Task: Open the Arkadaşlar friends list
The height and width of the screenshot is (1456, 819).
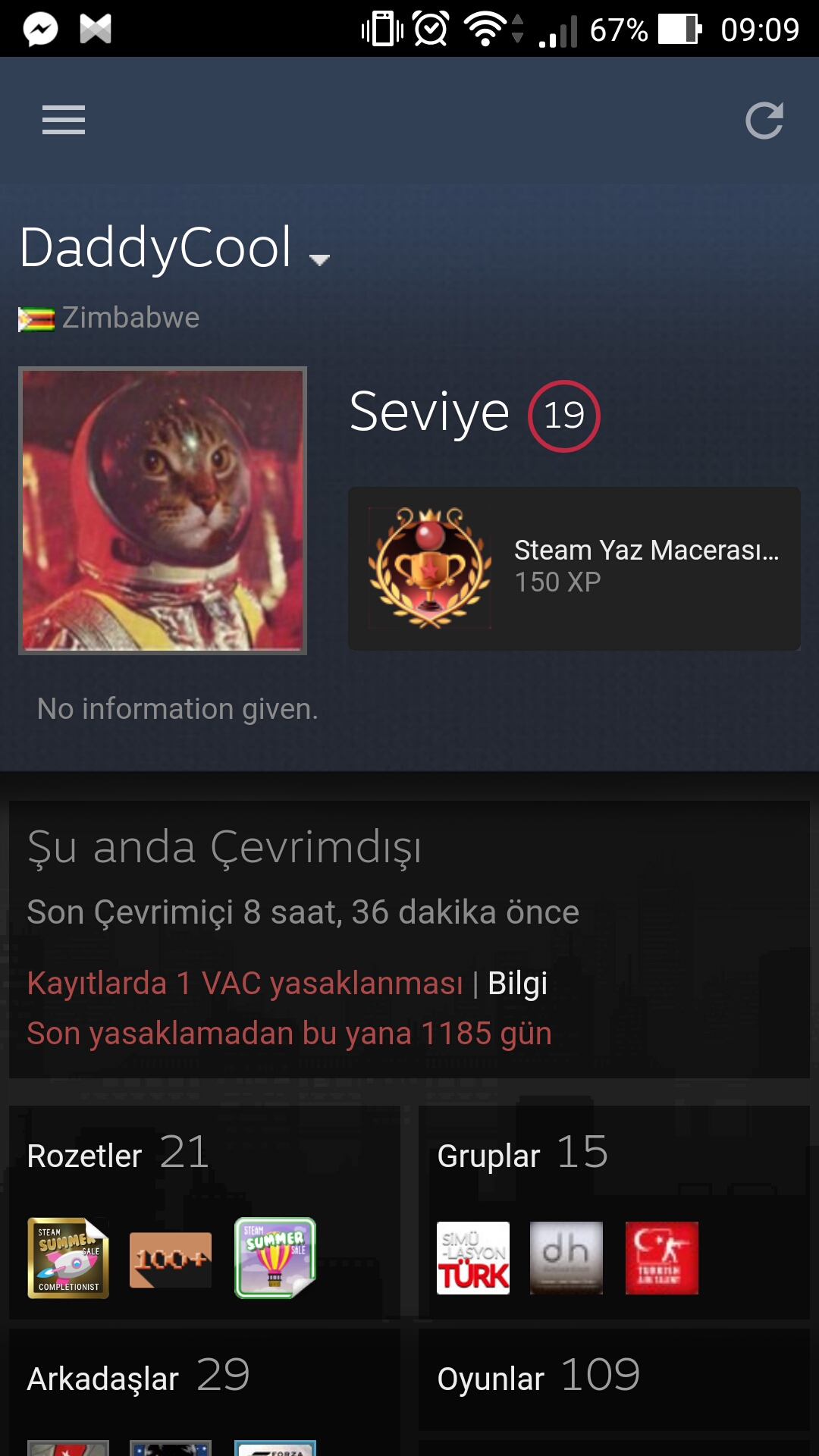Action: point(138,1376)
